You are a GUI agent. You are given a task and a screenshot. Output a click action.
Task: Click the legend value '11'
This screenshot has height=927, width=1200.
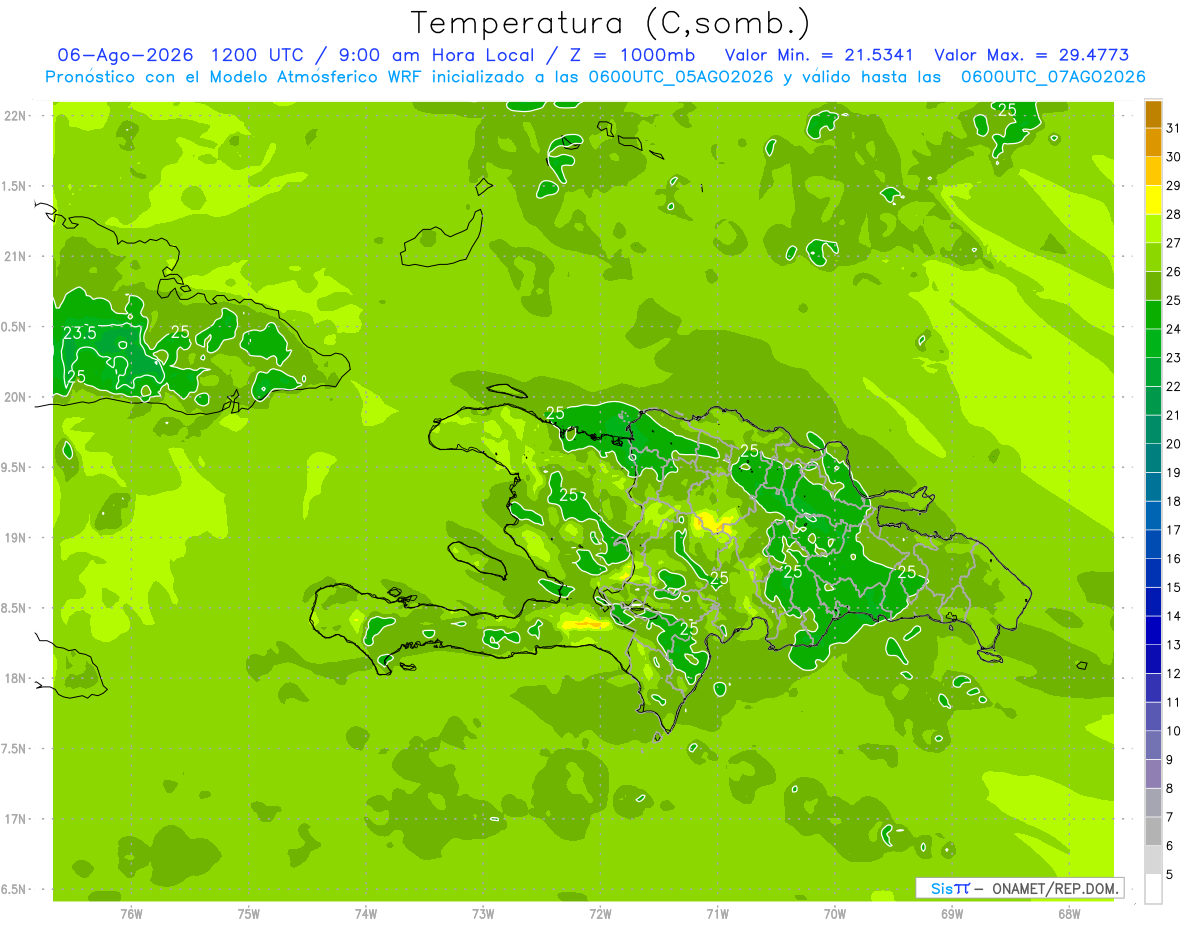pos(1174,702)
